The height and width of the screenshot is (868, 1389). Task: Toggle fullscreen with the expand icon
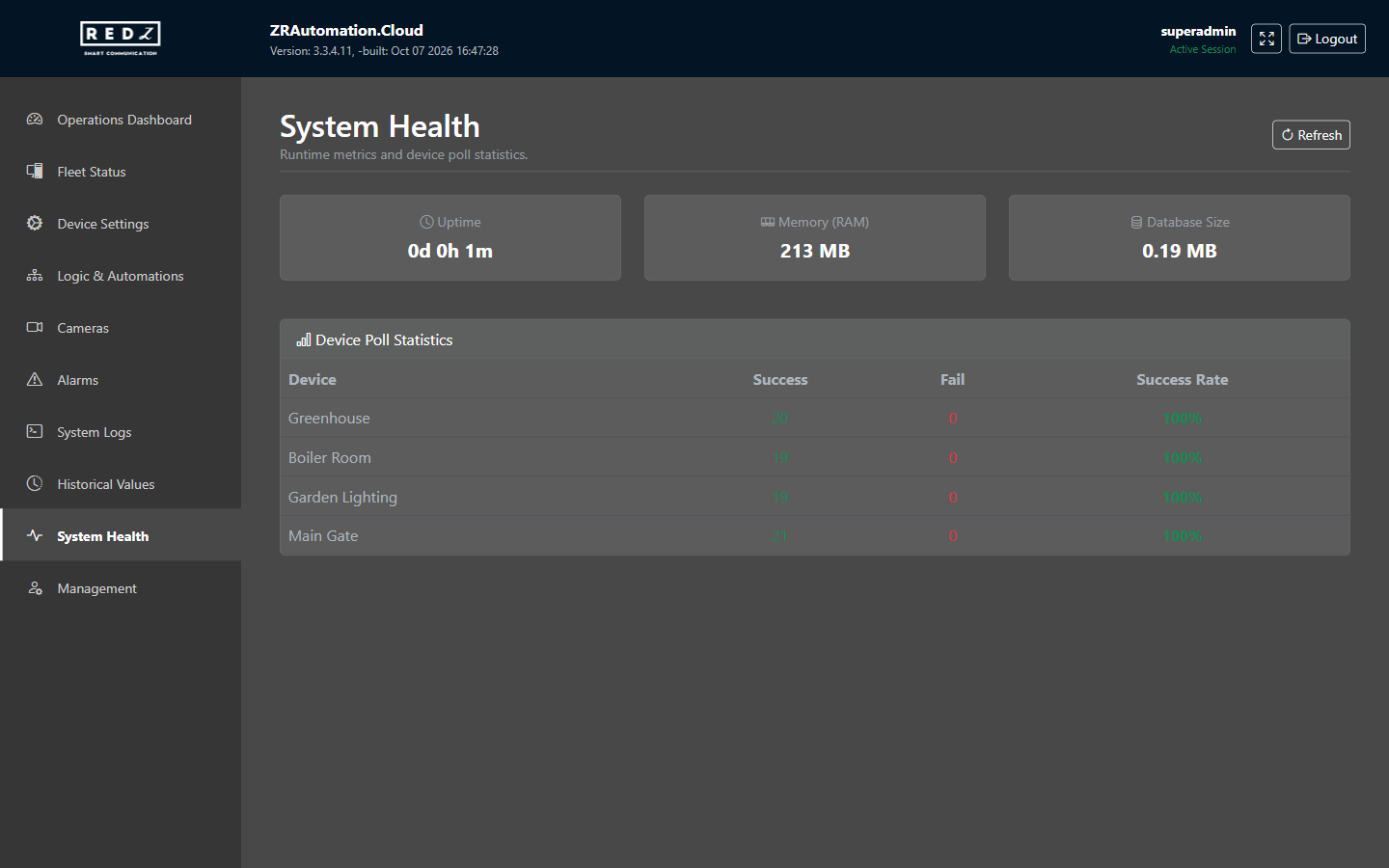(1266, 39)
